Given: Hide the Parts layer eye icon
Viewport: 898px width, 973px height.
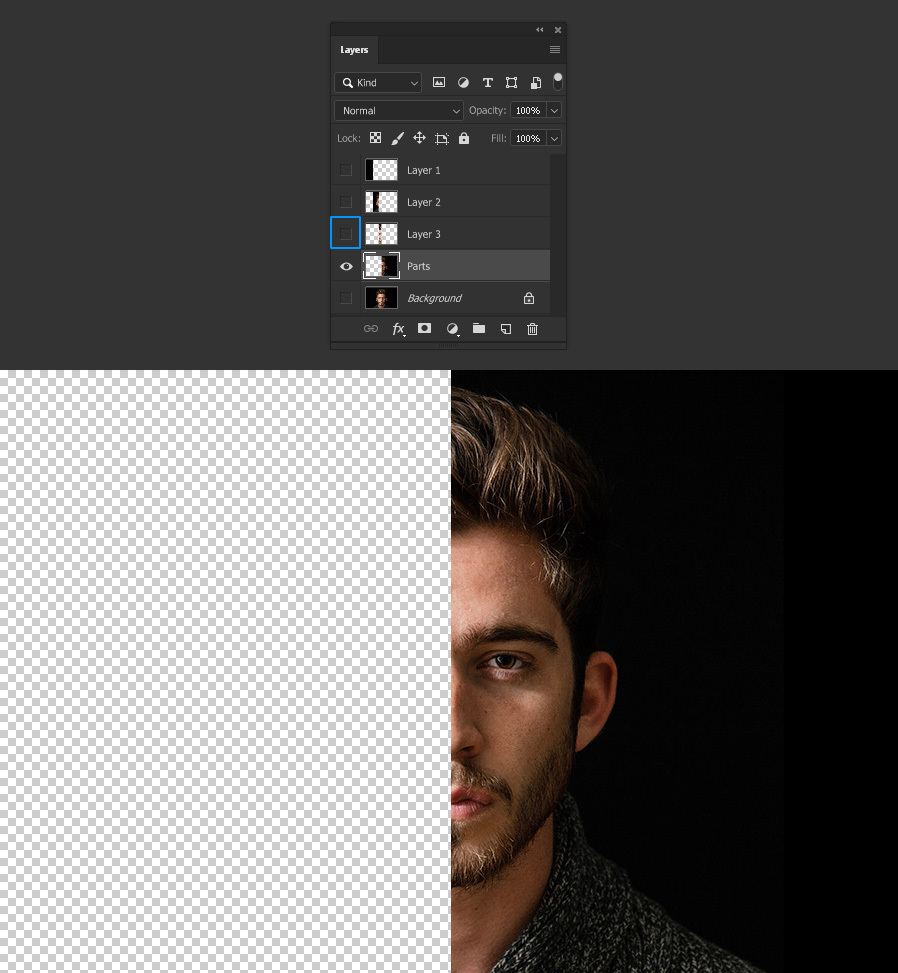Looking at the screenshot, I should point(346,266).
